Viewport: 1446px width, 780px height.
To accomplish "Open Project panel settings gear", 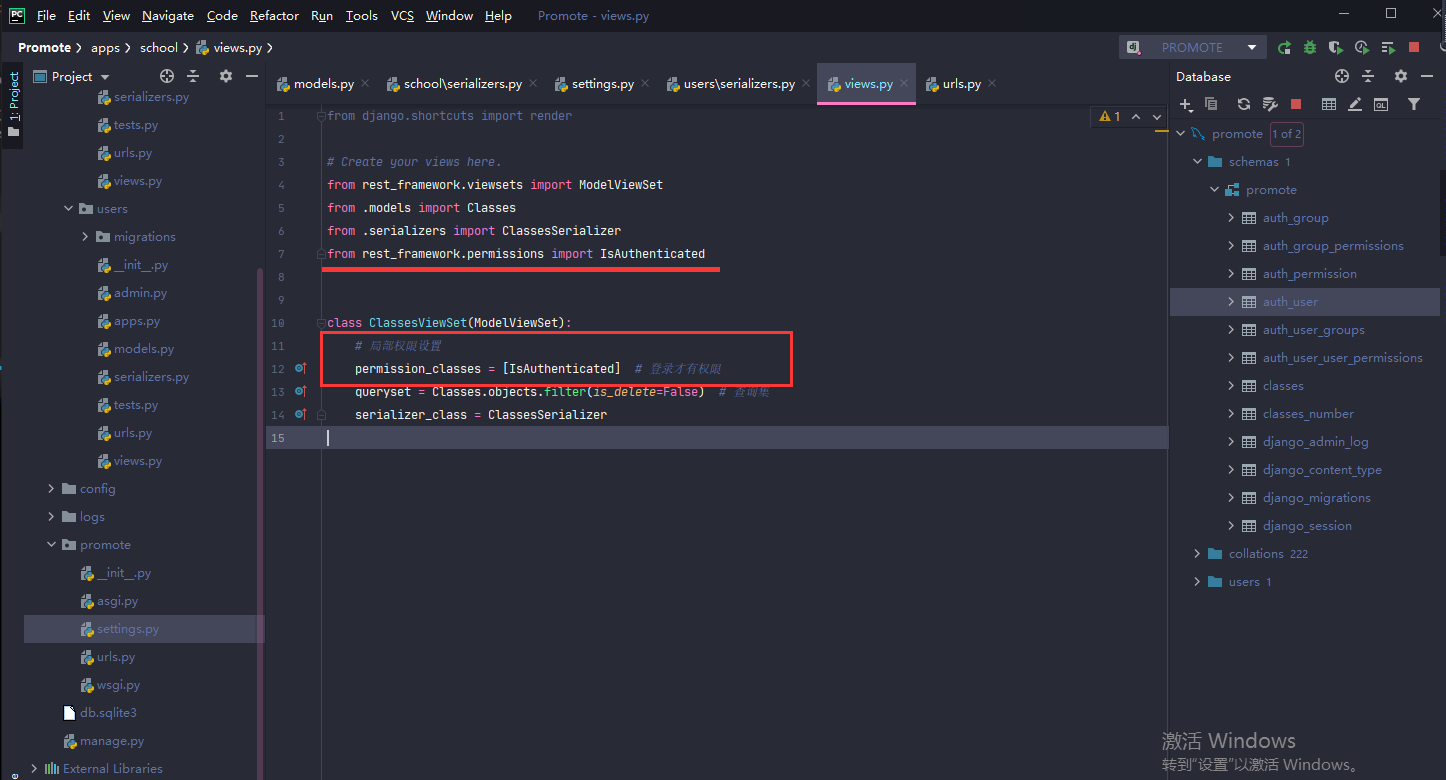I will 226,76.
